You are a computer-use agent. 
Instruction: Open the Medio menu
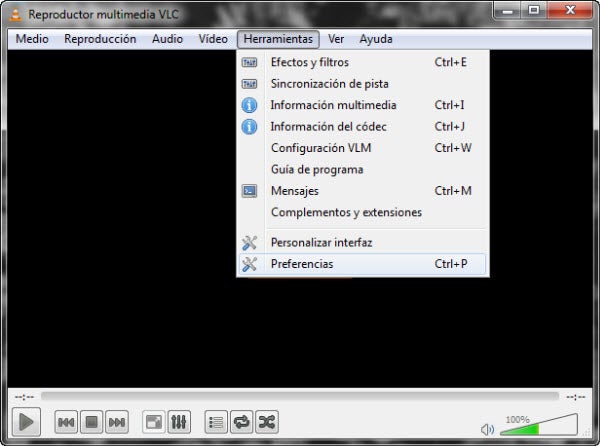tap(32, 40)
